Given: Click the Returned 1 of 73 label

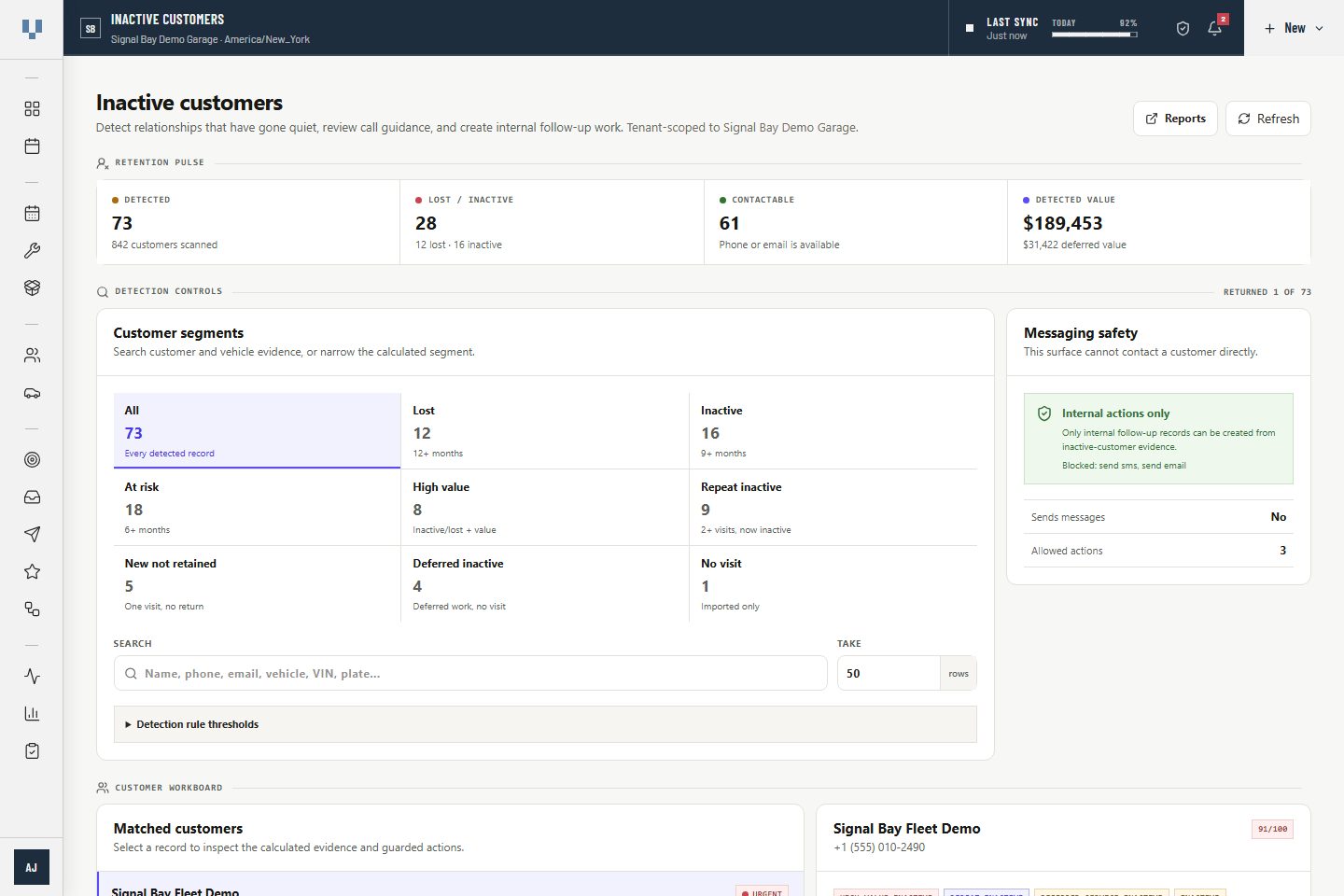Looking at the screenshot, I should (1267, 292).
